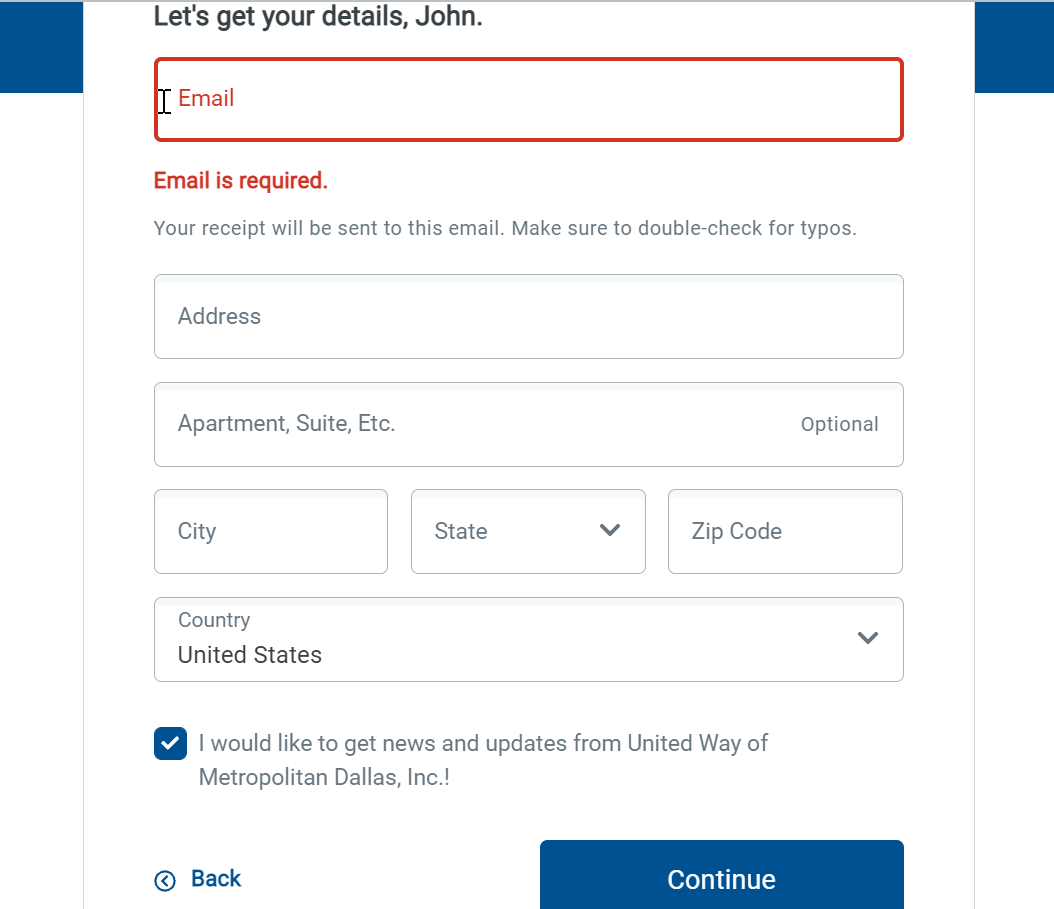The image size is (1054, 909).
Task: Click the Country field chevron arrow
Action: [868, 637]
